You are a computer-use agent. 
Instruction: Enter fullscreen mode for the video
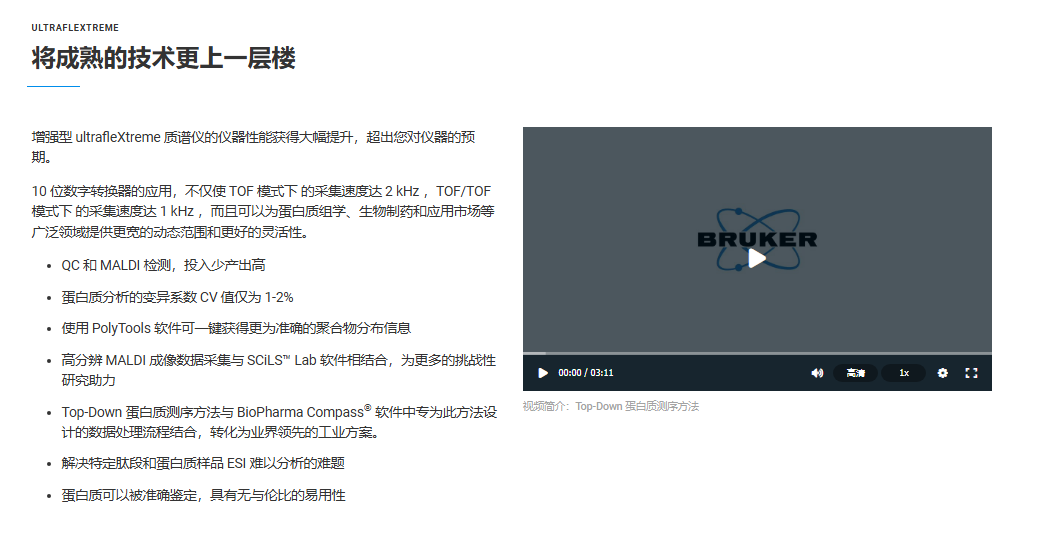point(971,373)
